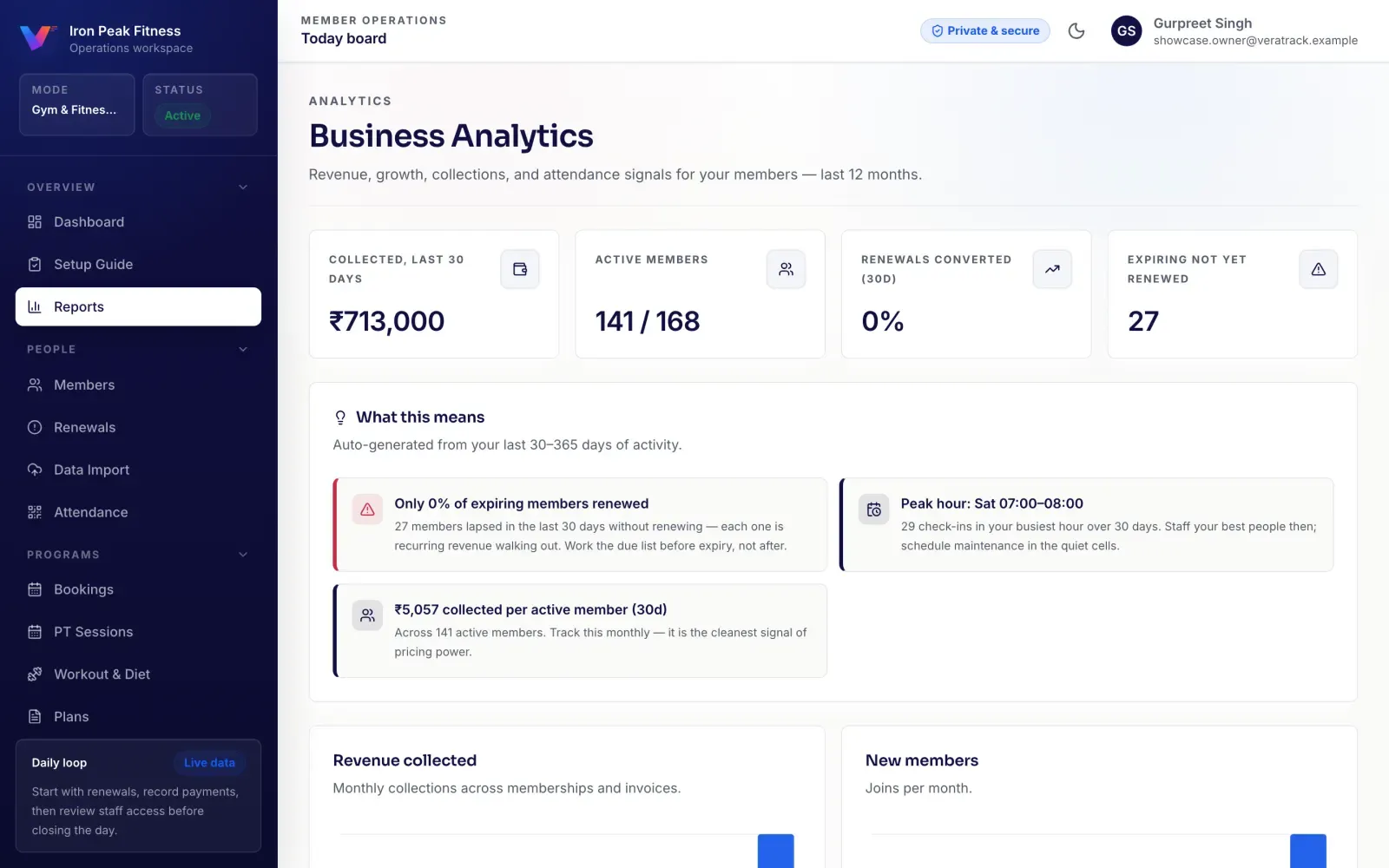Click the New members chart title
Viewport: 1389px width, 868px height.
click(x=922, y=760)
